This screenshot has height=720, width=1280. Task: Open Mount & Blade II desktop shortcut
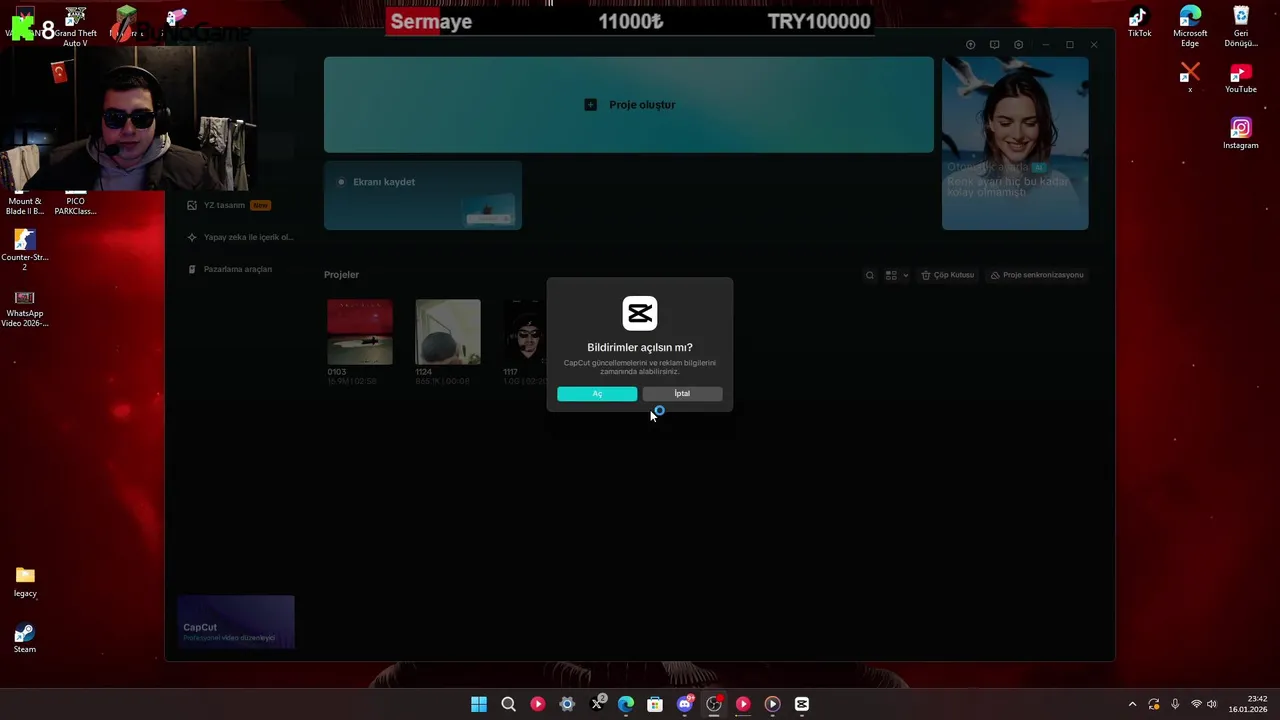(x=25, y=204)
